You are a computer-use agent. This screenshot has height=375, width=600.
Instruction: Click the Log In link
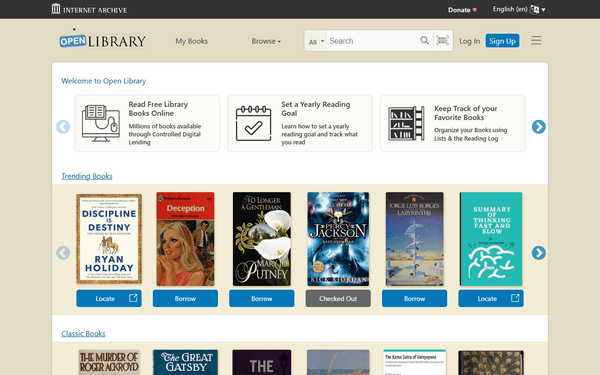[x=470, y=41]
